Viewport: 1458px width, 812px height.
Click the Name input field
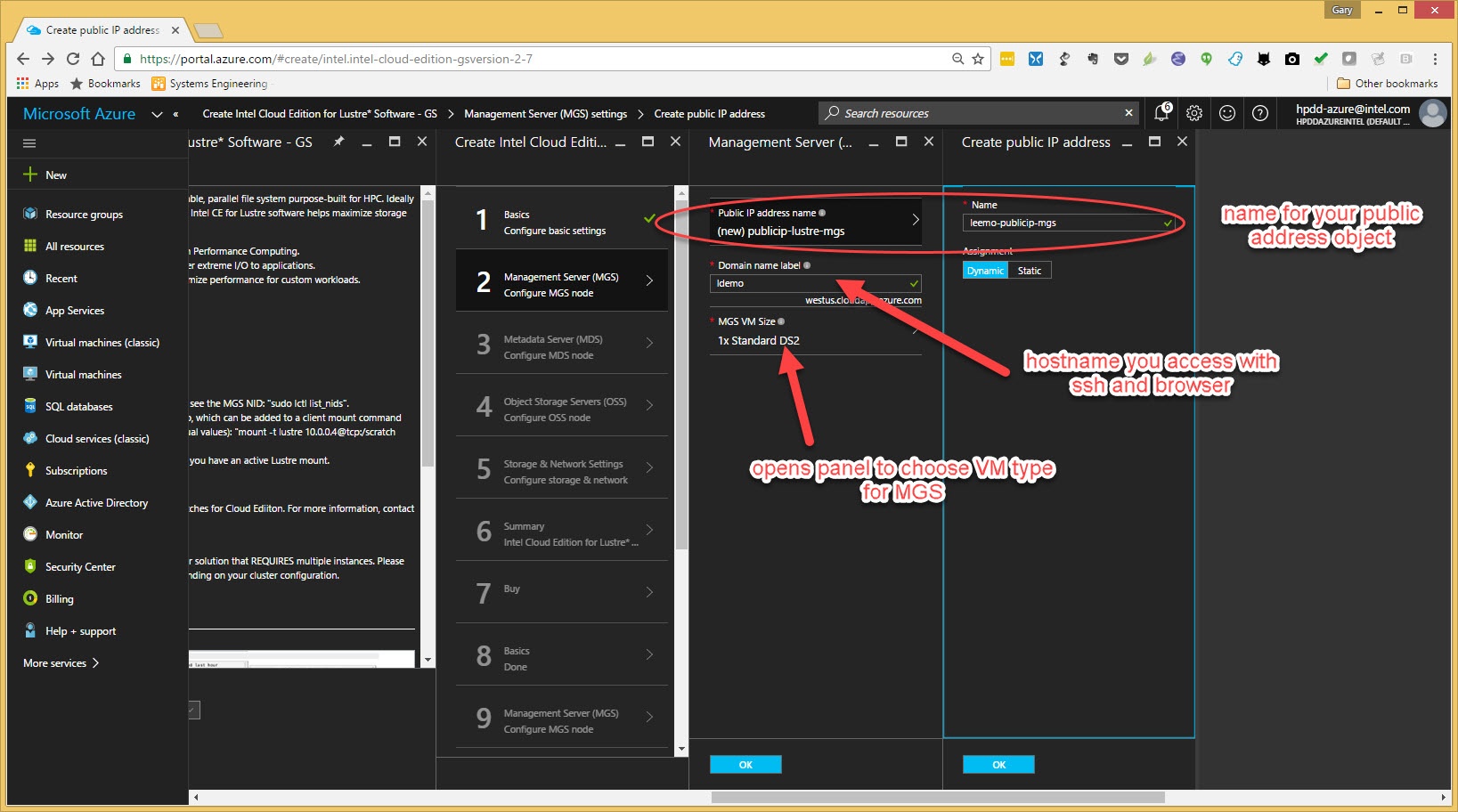click(x=1069, y=223)
